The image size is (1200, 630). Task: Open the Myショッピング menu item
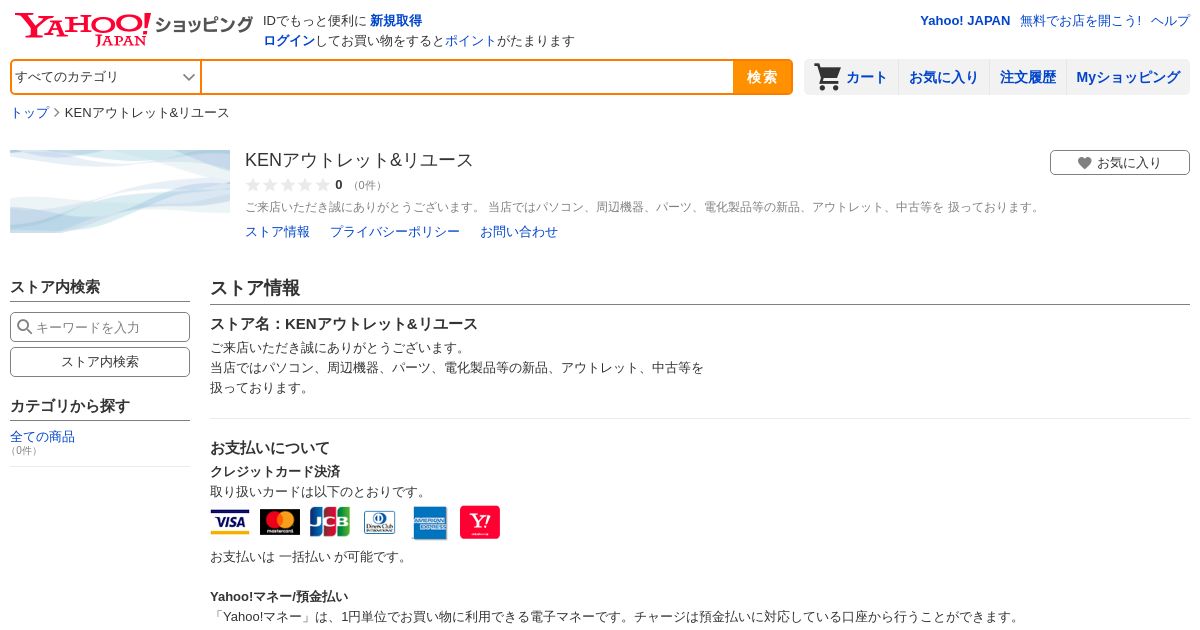tap(1128, 77)
